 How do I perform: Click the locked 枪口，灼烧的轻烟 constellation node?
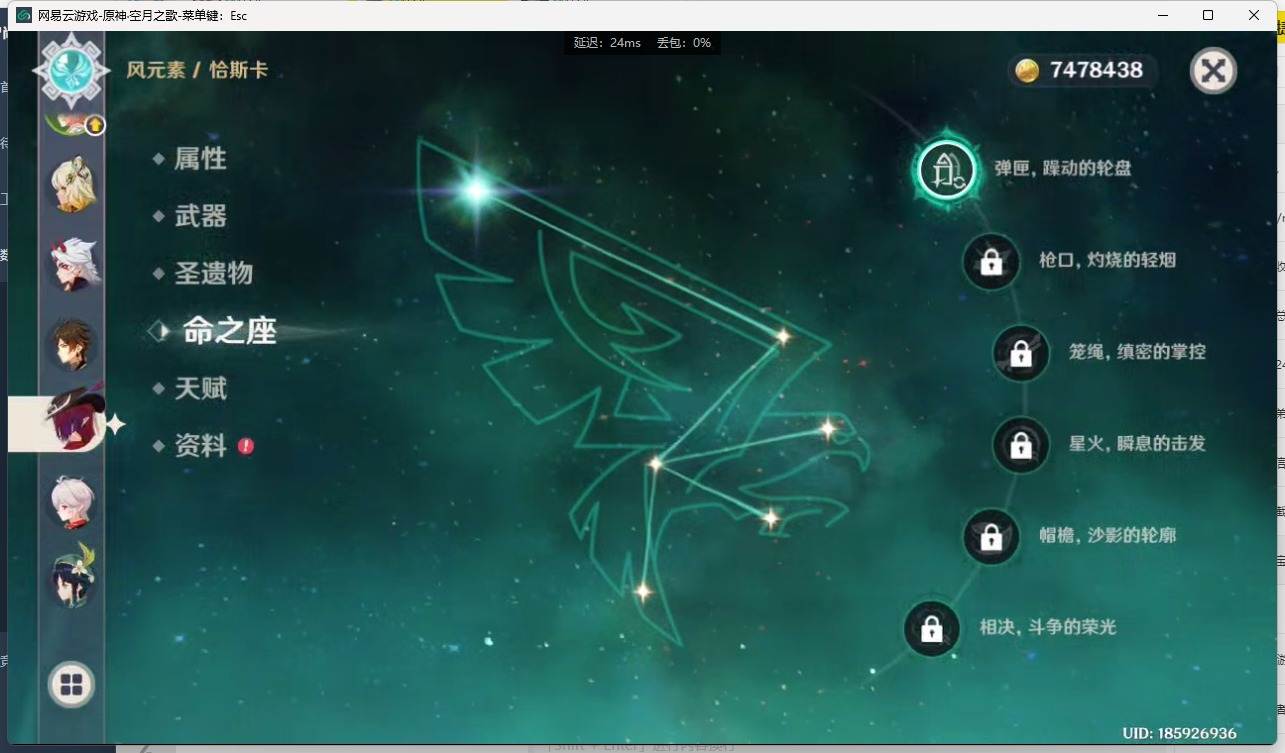(991, 262)
